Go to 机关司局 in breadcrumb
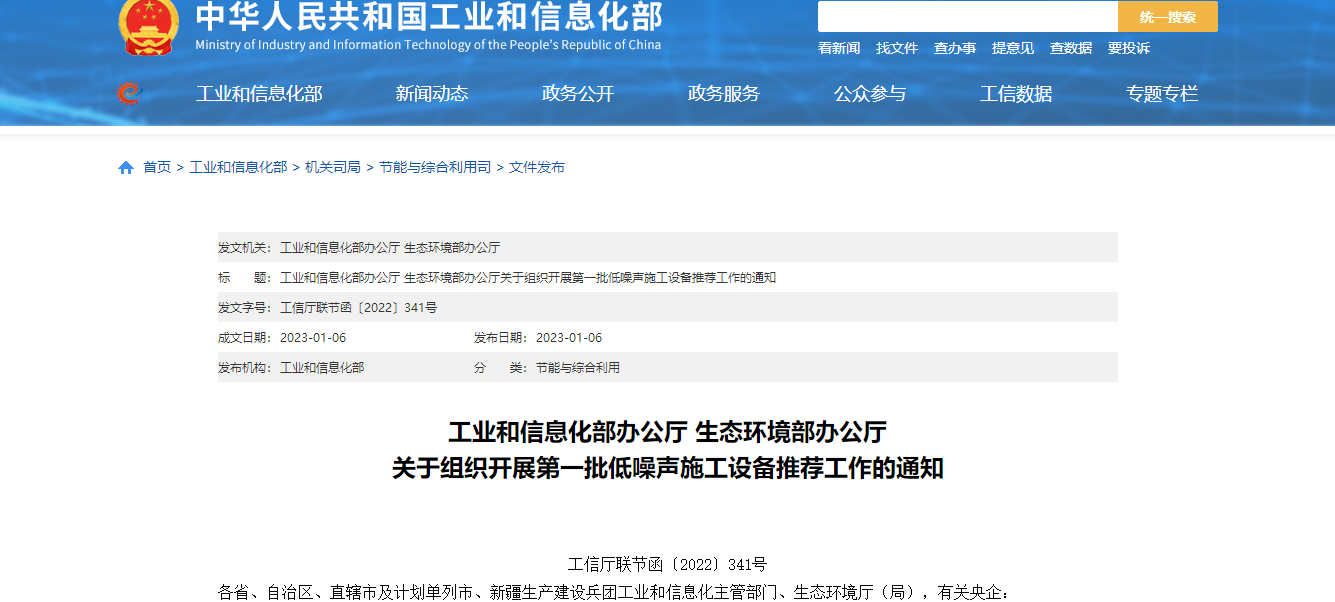Screen dimensions: 1335x602 pyautogui.click(x=333, y=168)
